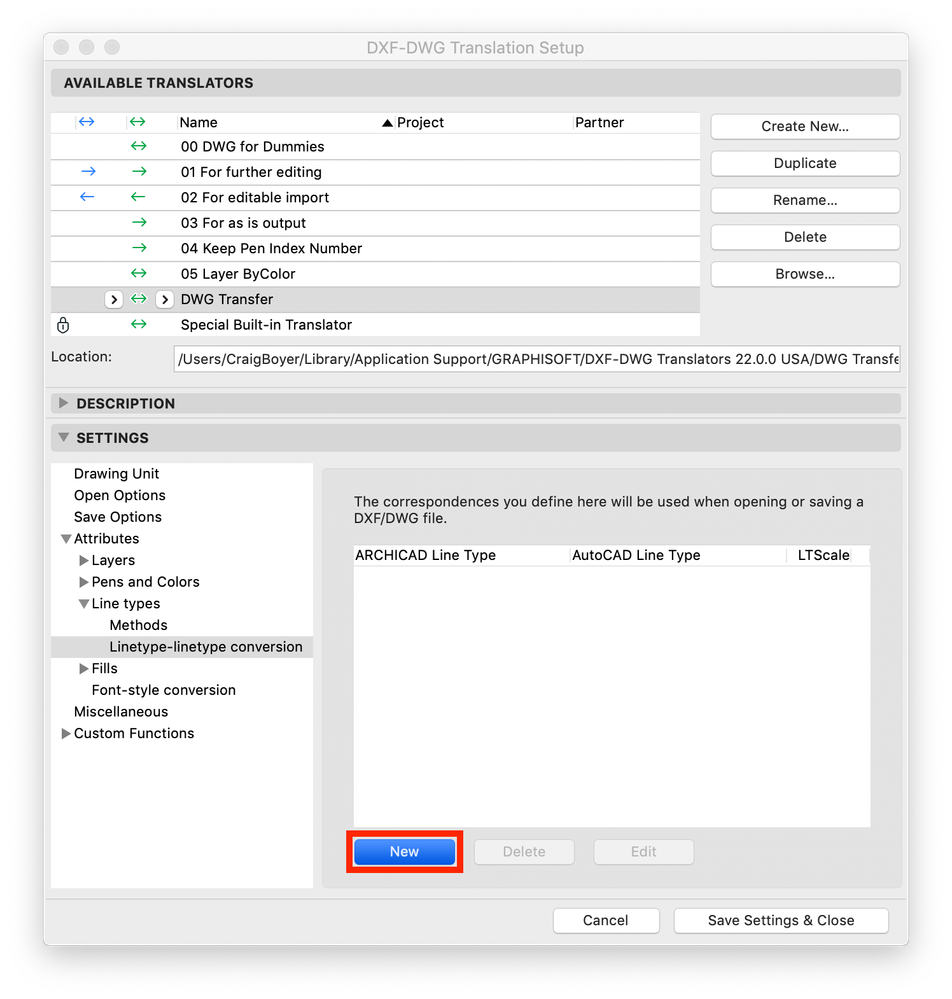
Task: Open the Browse dialog for translators
Action: (x=804, y=274)
